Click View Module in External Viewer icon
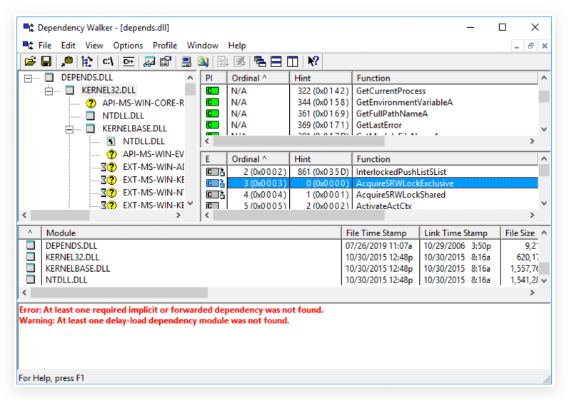 pyautogui.click(x=149, y=61)
